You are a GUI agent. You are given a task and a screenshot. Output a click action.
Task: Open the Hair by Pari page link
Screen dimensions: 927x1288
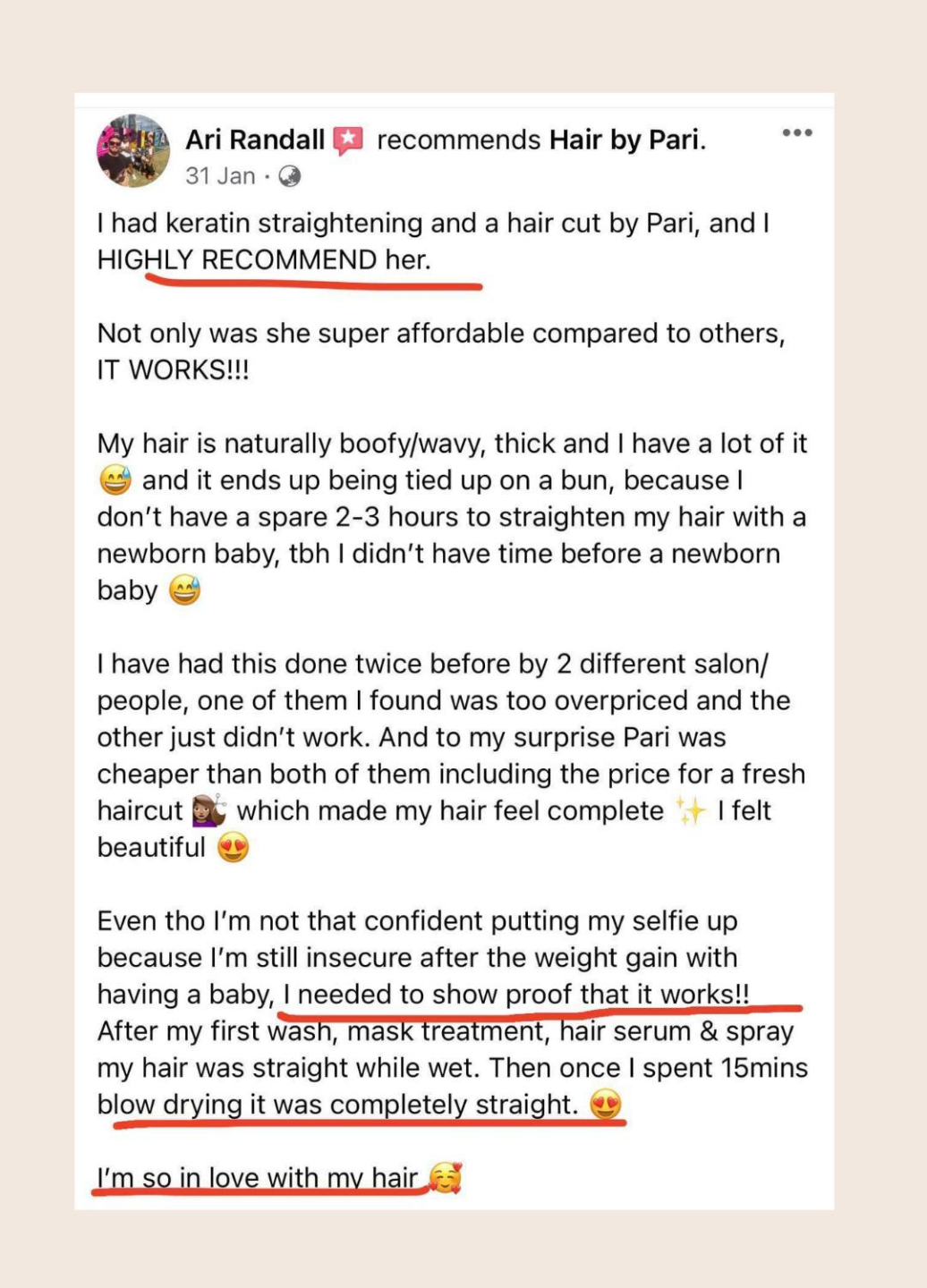tap(626, 140)
